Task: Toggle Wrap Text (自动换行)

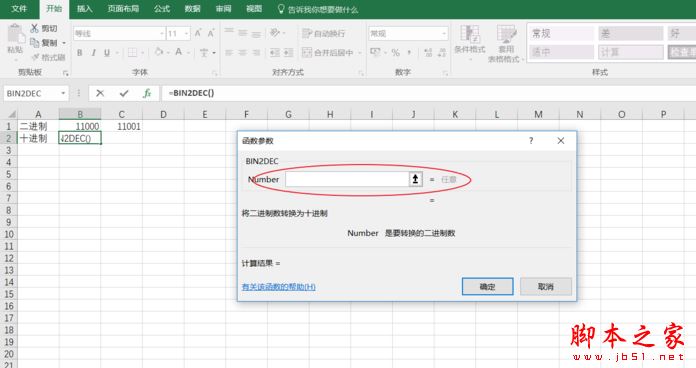Action: pyautogui.click(x=324, y=33)
